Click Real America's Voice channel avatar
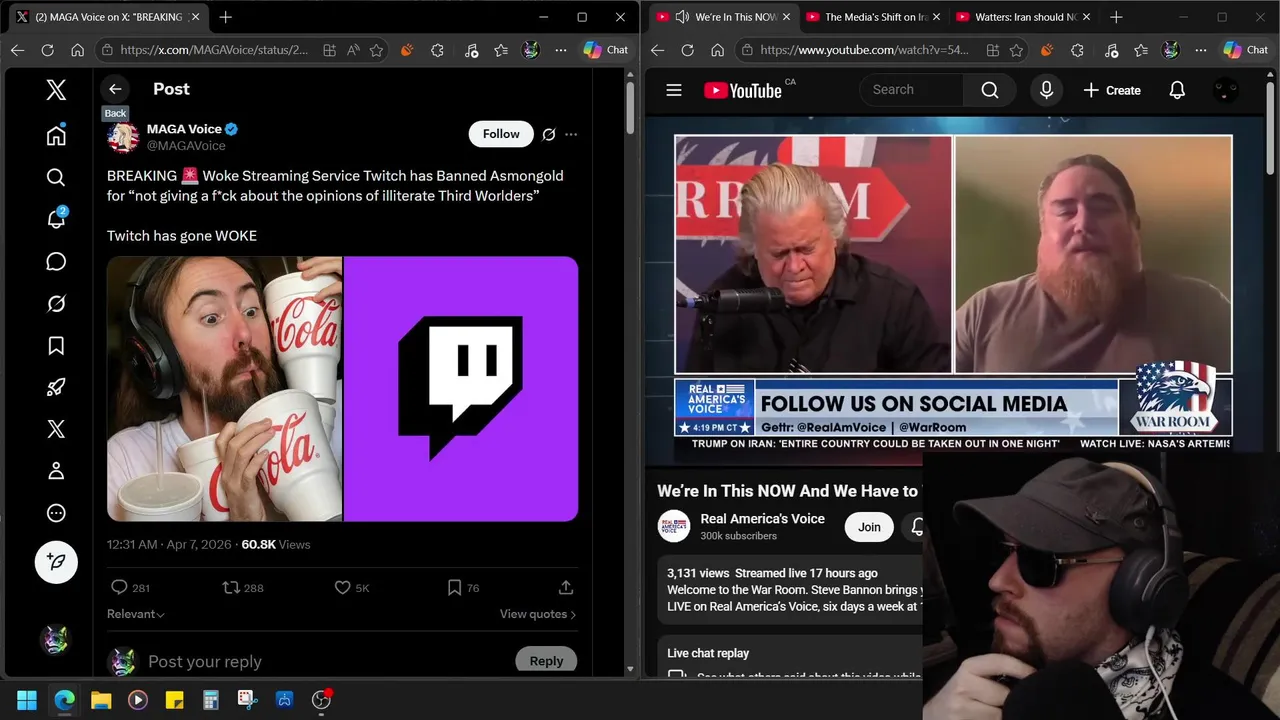The width and height of the screenshot is (1280, 720). click(x=674, y=527)
